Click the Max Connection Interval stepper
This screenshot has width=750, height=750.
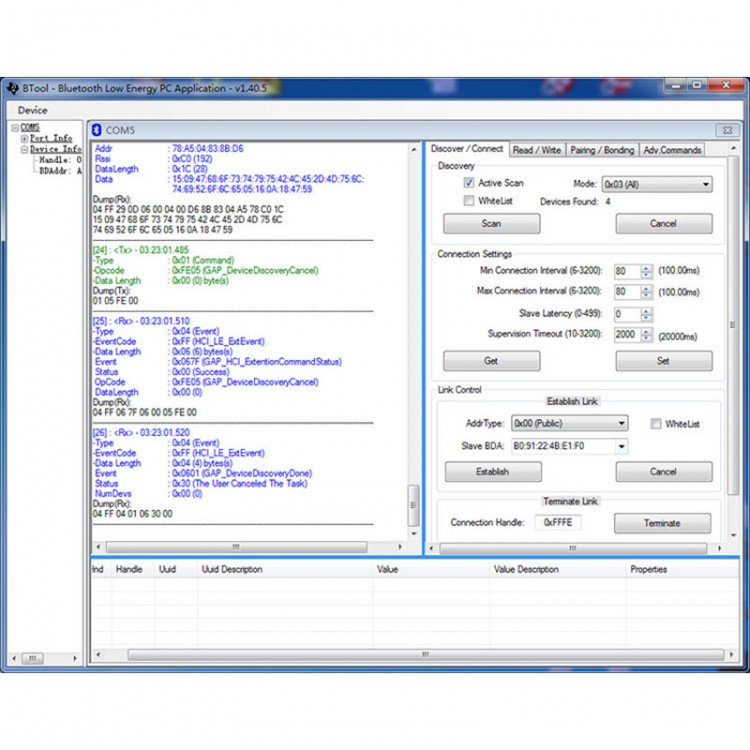pos(646,292)
